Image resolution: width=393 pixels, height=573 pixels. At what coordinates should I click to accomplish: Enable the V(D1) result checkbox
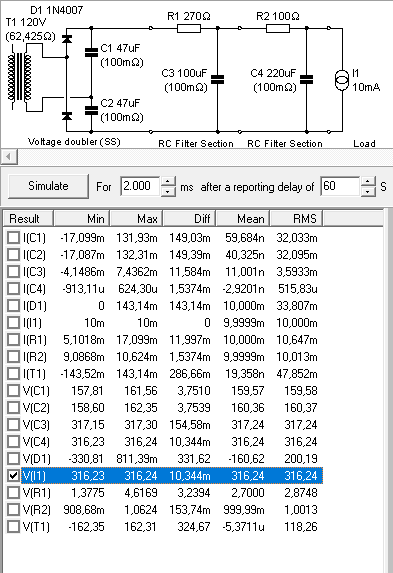pyautogui.click(x=14, y=459)
